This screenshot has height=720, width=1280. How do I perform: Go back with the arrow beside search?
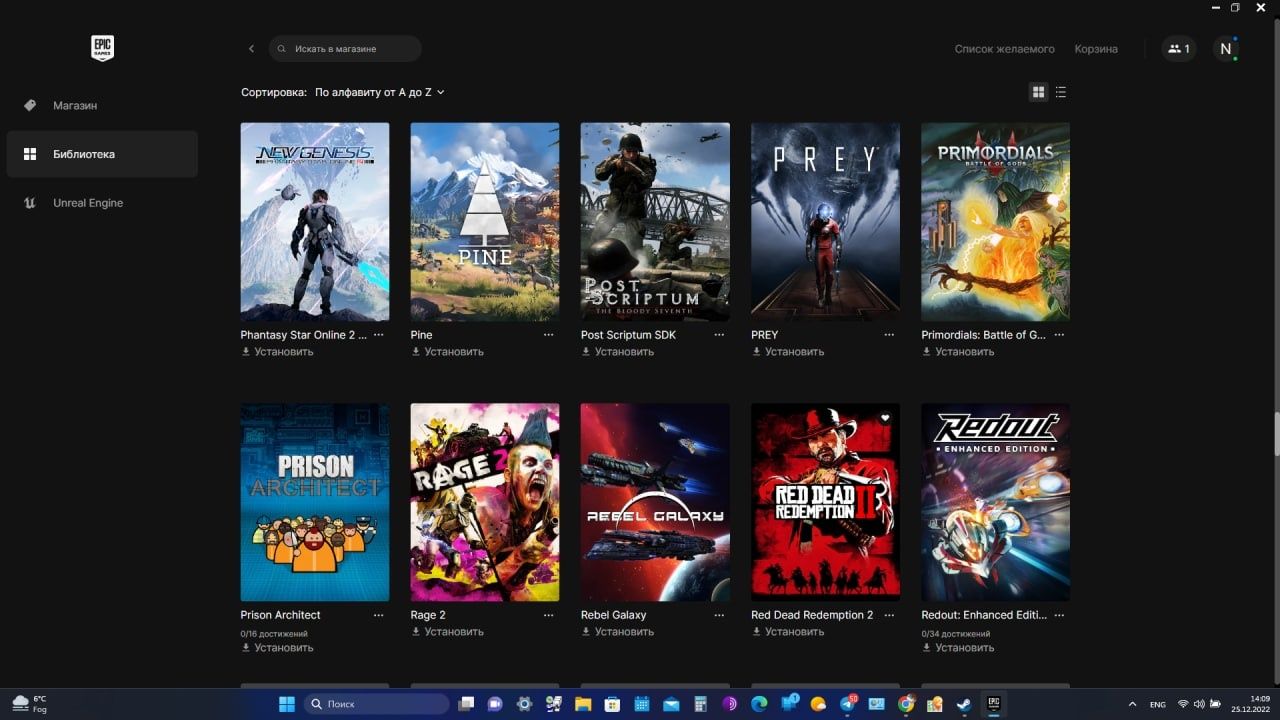pos(251,48)
